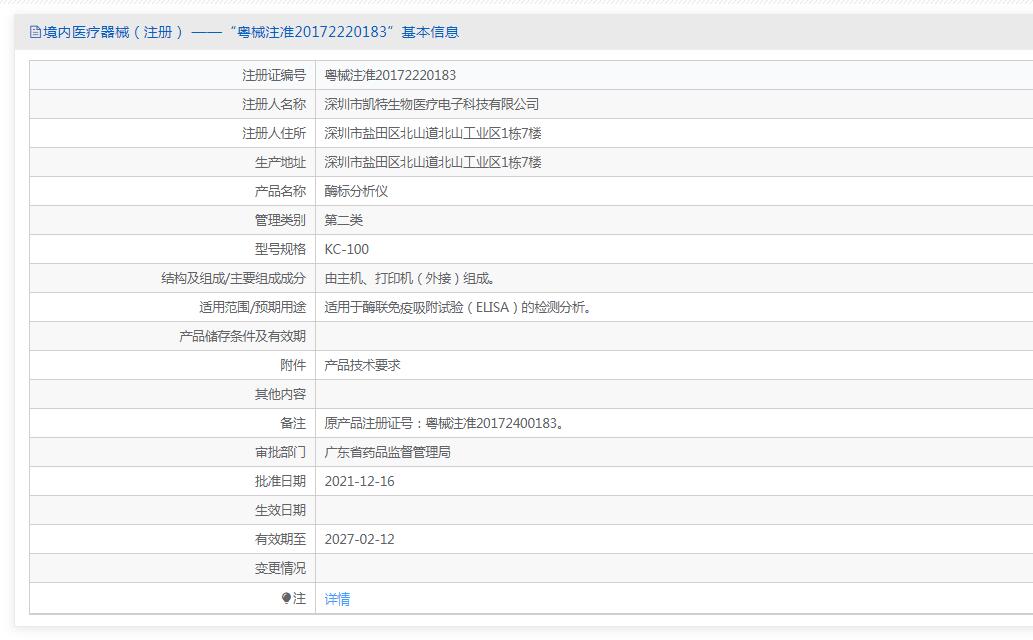Screen dimensions: 1033x640
Task: Click the 审批部门 label
Action: (281, 452)
